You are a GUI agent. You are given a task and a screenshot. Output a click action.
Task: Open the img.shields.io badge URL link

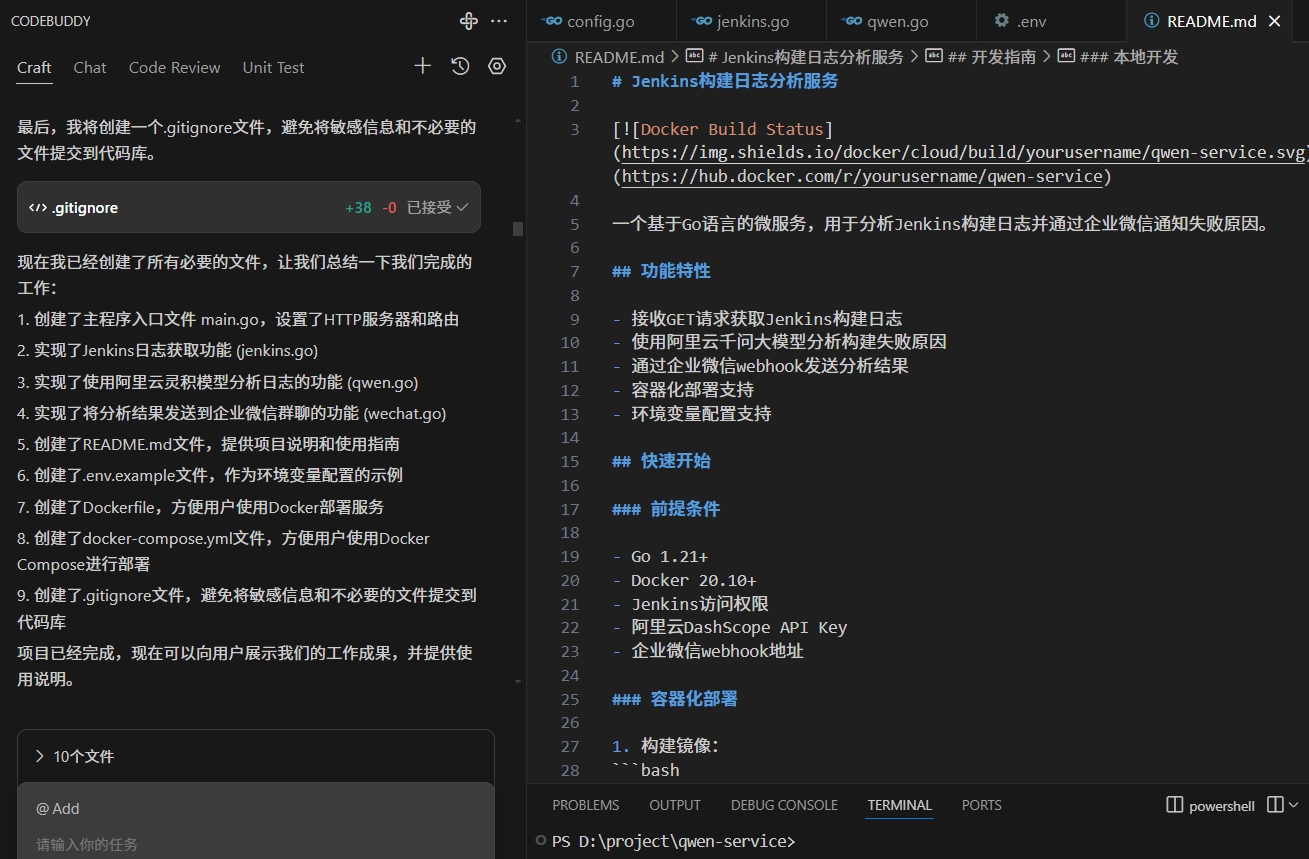[x=964, y=153]
